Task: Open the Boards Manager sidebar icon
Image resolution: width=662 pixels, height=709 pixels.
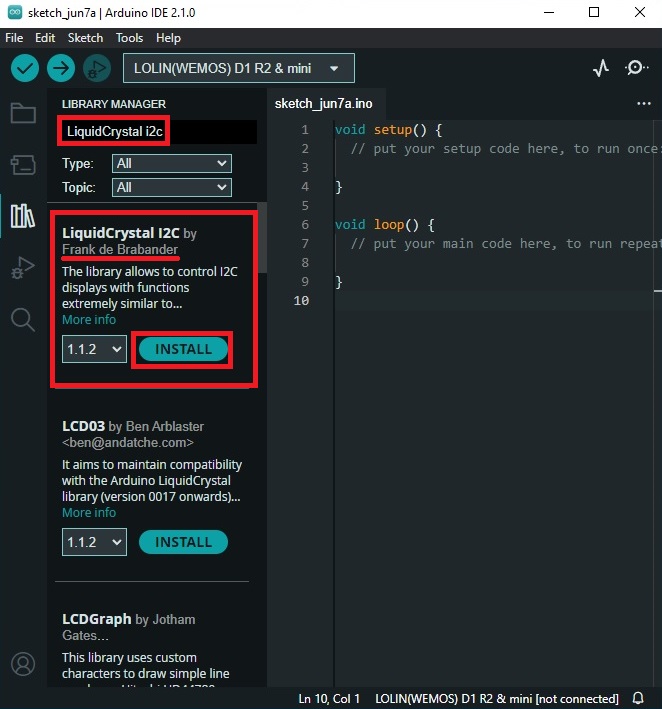Action: (23, 165)
